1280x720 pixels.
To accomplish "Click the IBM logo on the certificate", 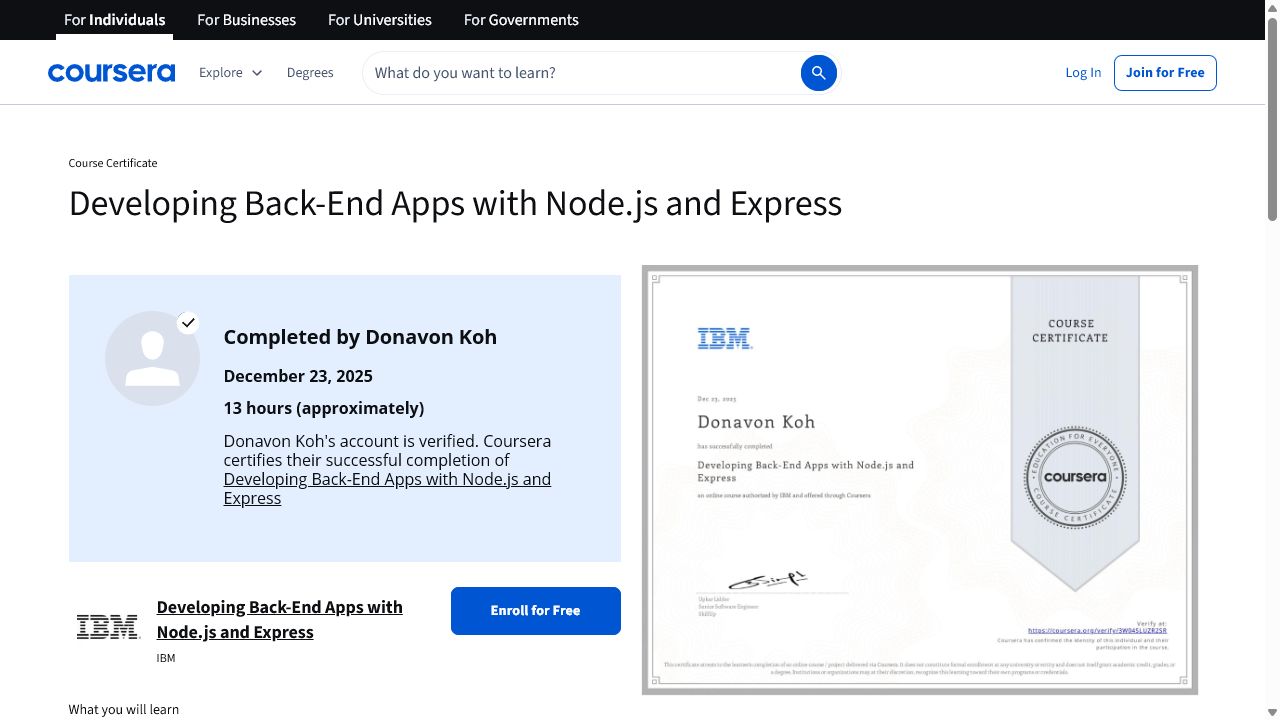I will point(725,339).
